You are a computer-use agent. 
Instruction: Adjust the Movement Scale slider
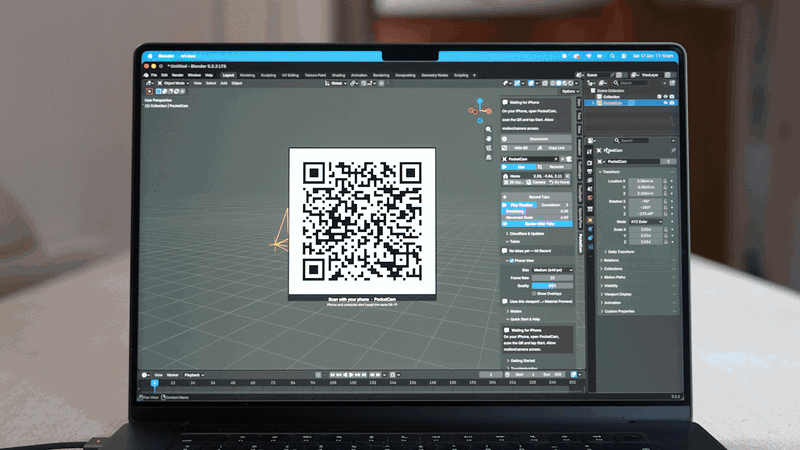click(536, 217)
